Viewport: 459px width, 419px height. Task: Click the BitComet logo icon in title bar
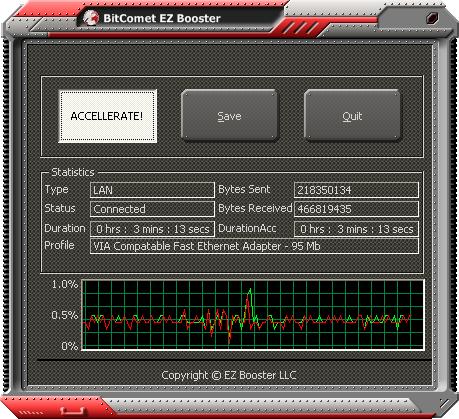pyautogui.click(x=91, y=18)
